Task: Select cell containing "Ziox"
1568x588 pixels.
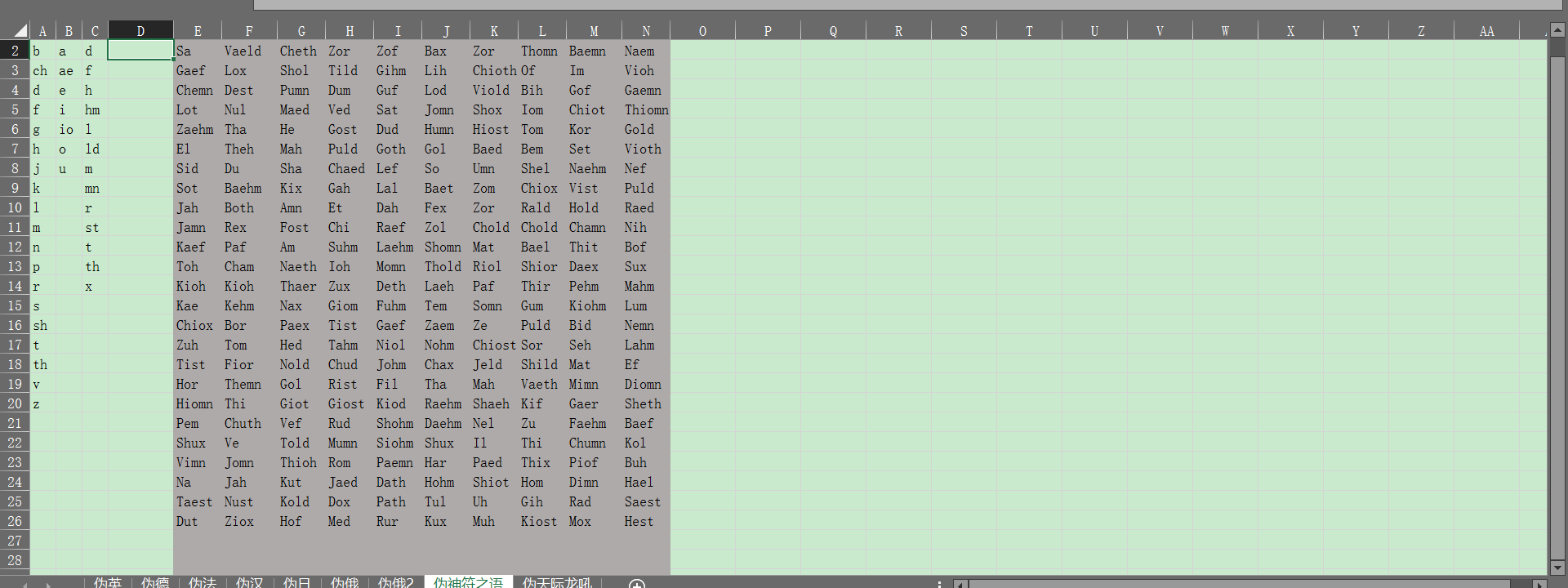Action: (x=250, y=521)
